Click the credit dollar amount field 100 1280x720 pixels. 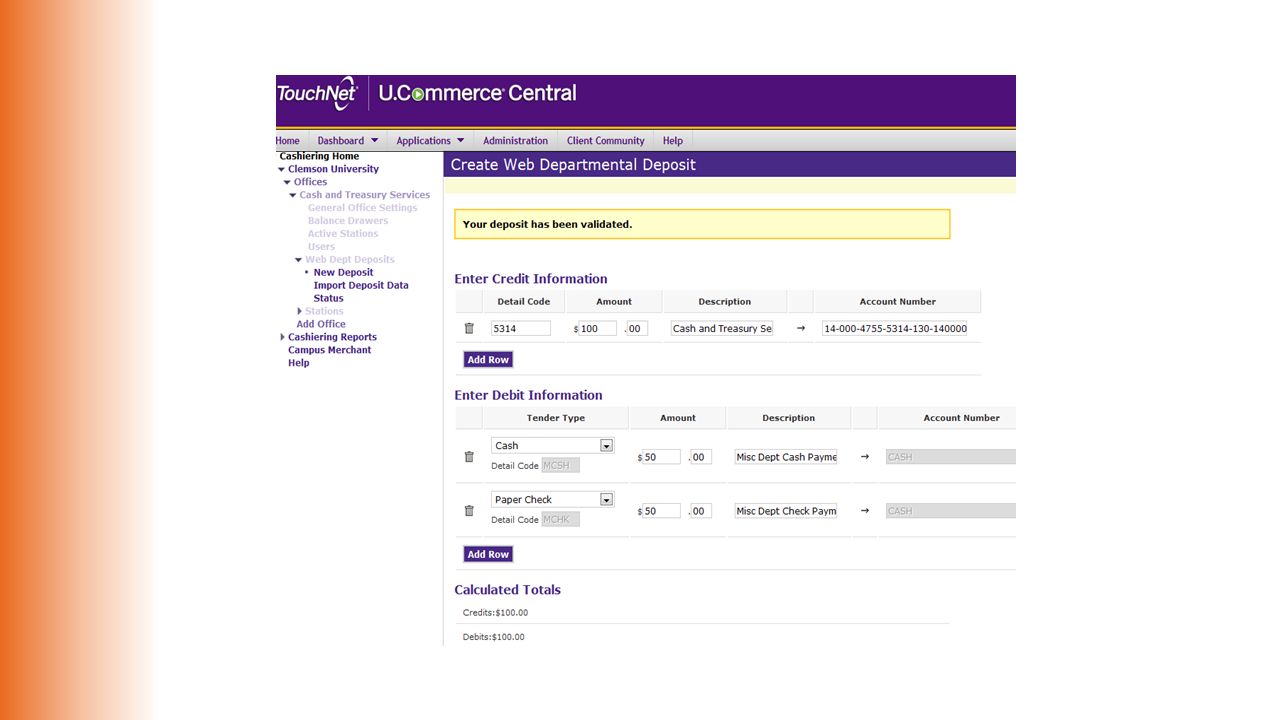pos(597,328)
